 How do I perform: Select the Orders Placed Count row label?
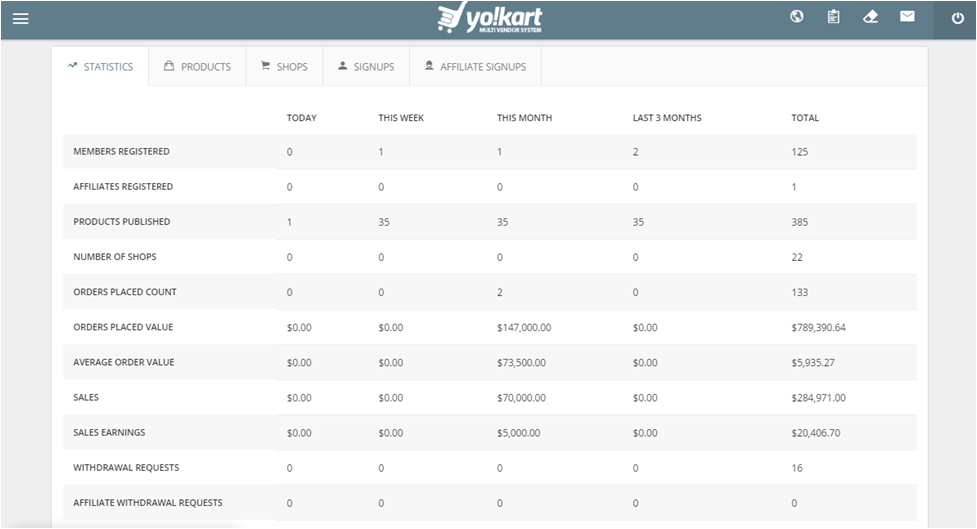(125, 292)
